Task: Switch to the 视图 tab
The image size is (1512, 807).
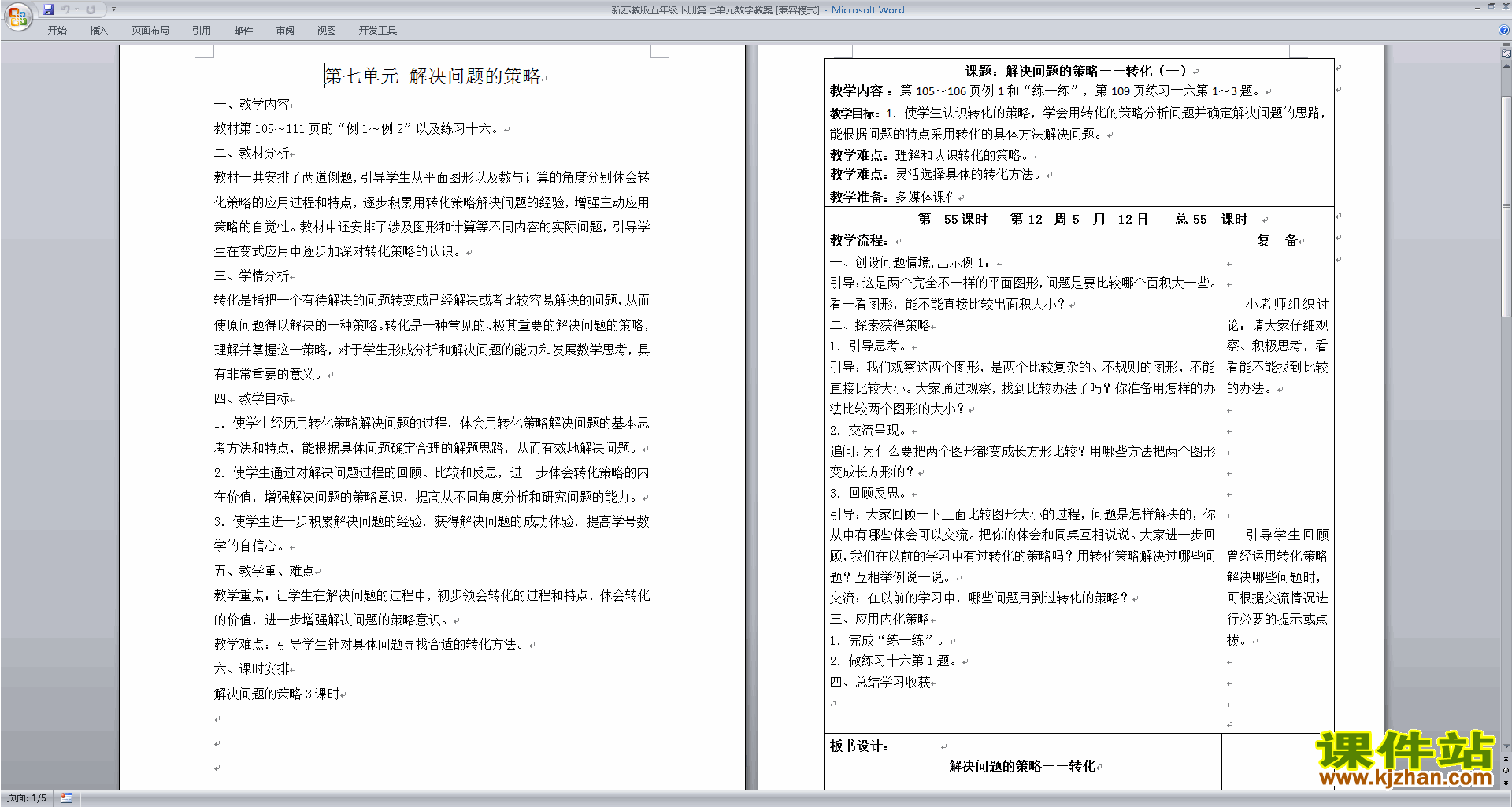Action: coord(327,31)
